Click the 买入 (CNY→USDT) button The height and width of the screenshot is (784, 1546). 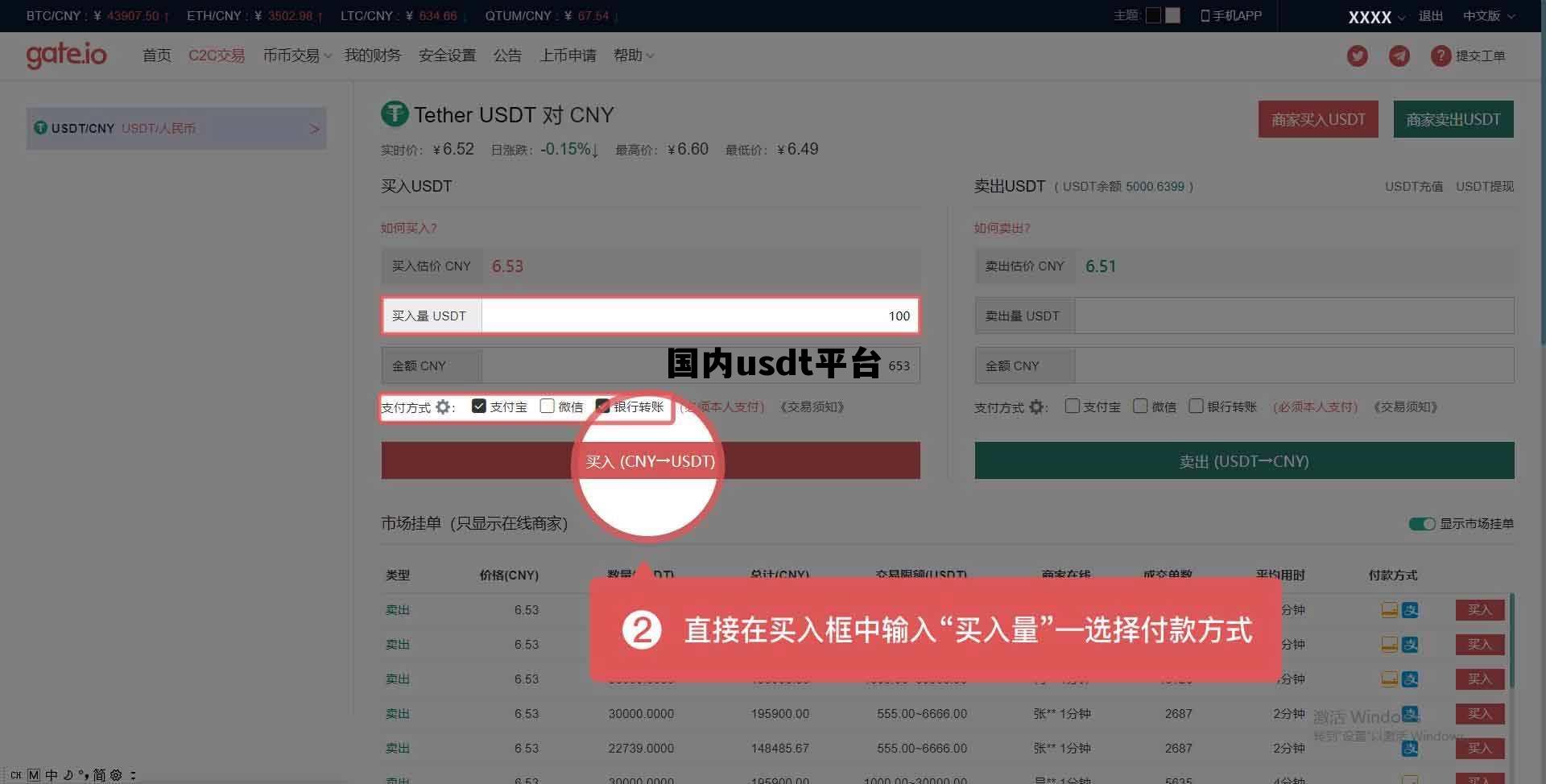pos(651,460)
